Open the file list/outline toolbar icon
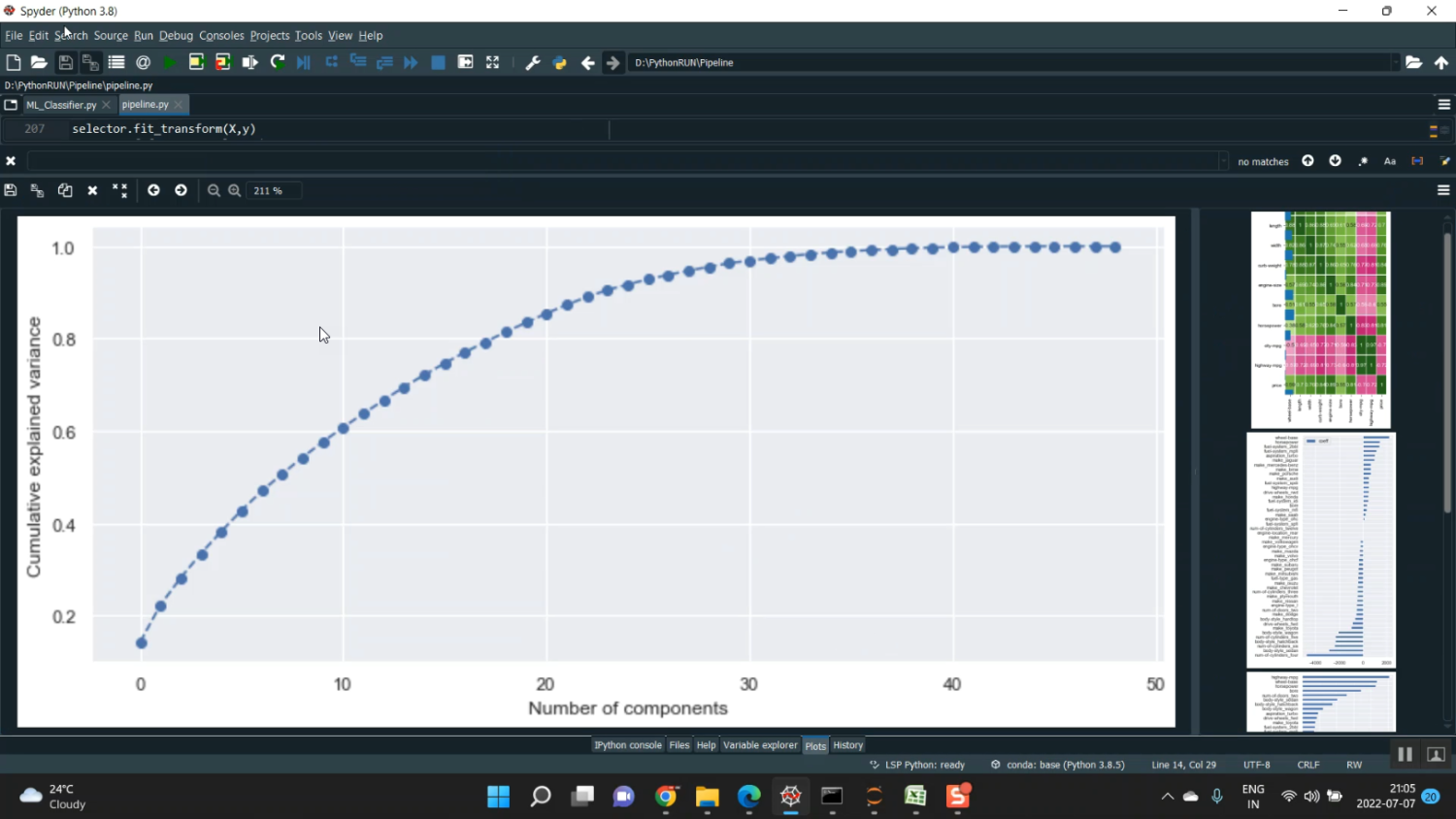This screenshot has height=819, width=1456. point(116,62)
